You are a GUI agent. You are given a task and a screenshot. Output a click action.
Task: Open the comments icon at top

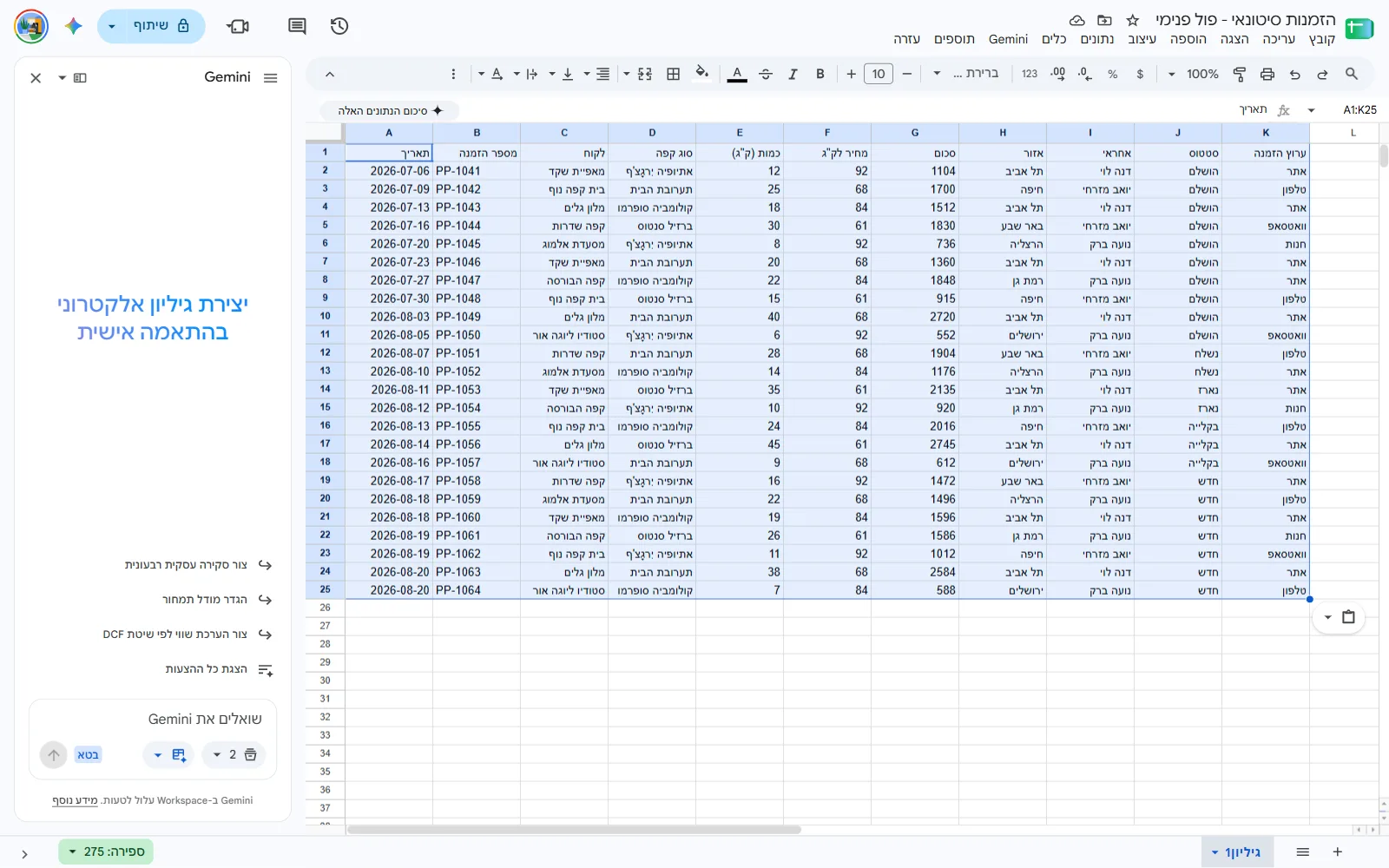click(x=297, y=26)
